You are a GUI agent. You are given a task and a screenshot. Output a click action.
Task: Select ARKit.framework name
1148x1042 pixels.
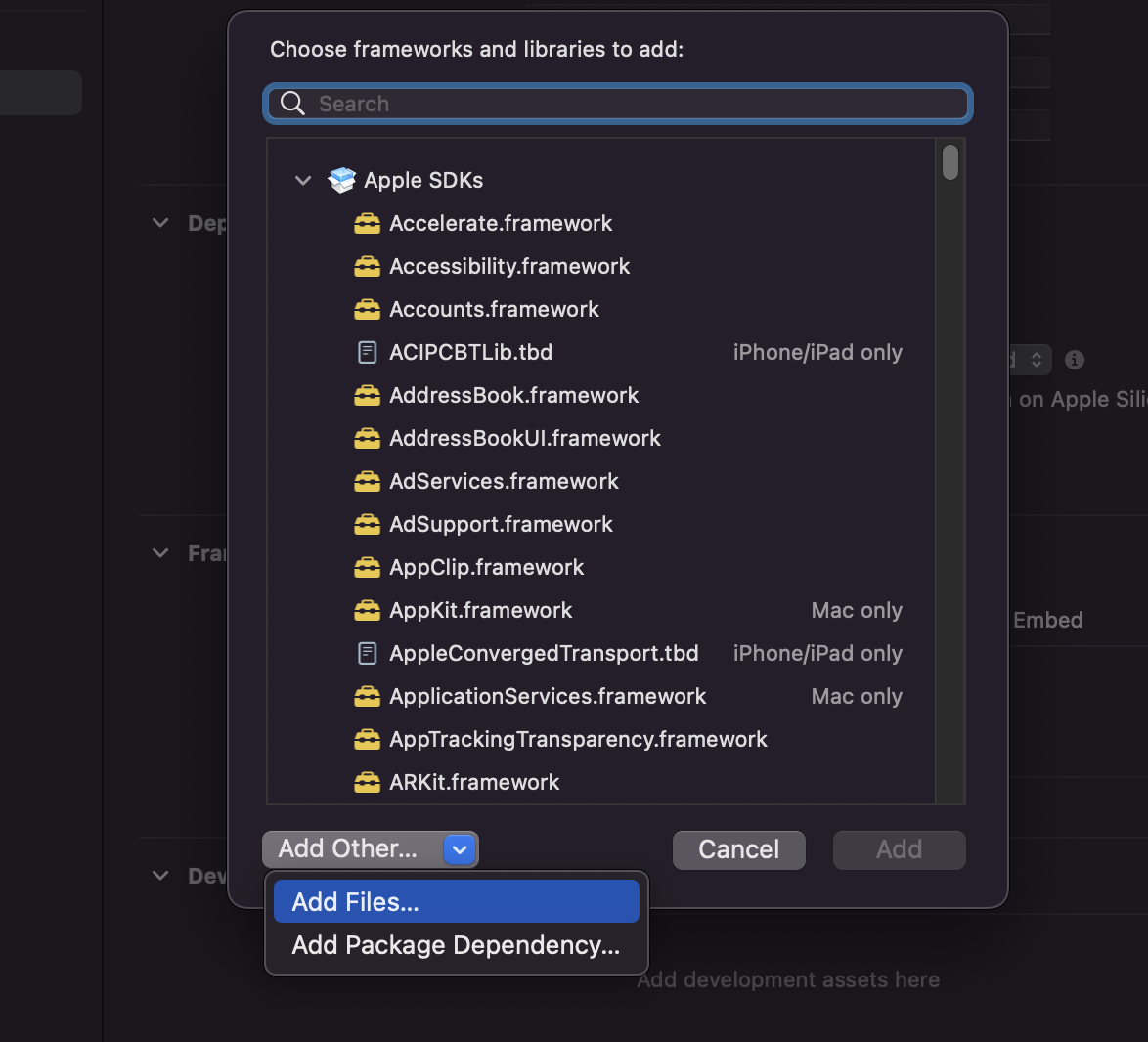point(474,783)
